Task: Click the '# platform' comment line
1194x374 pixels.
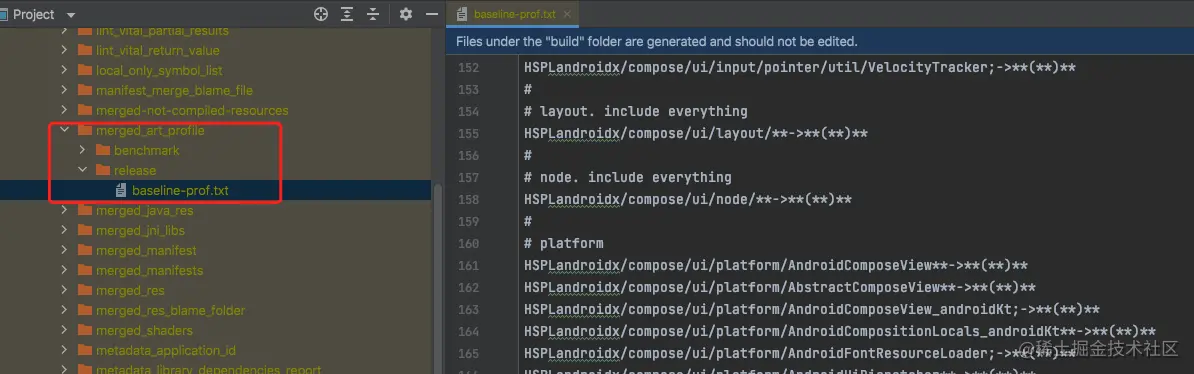Action: (x=563, y=244)
